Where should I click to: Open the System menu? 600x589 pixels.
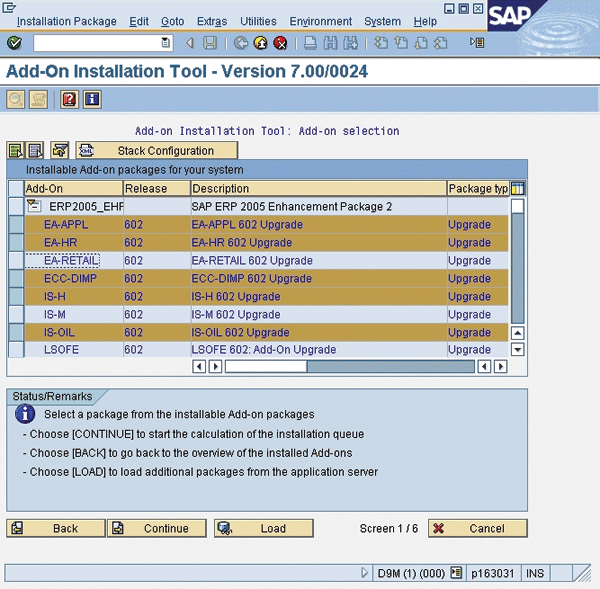tap(383, 21)
